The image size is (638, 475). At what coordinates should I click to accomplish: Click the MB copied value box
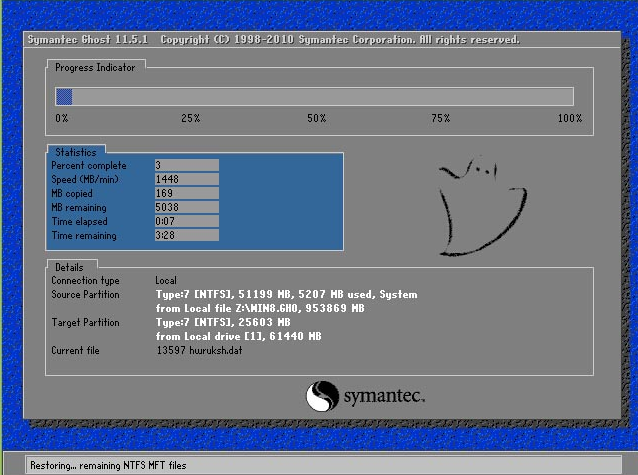coord(187,193)
